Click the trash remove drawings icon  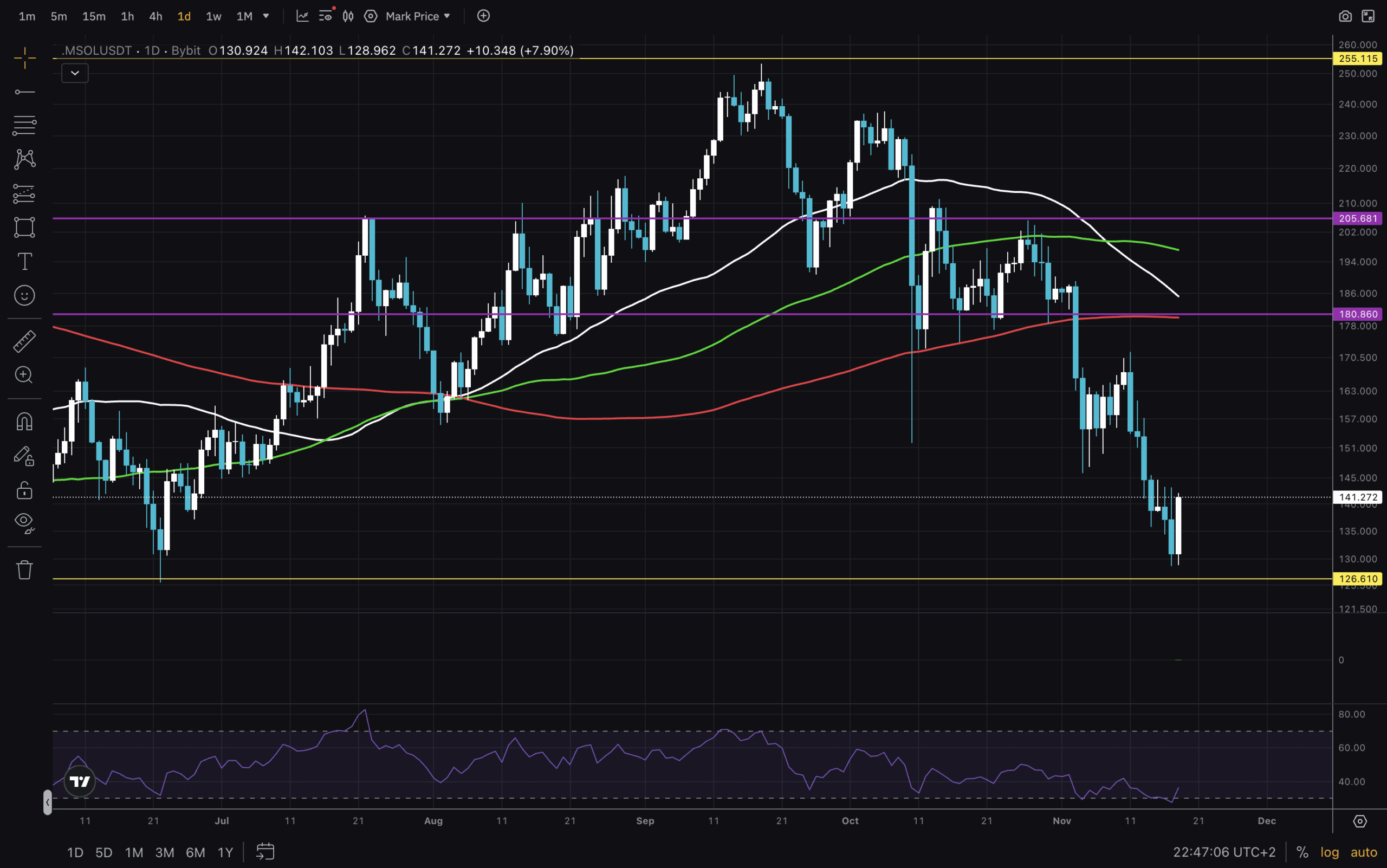[x=24, y=569]
